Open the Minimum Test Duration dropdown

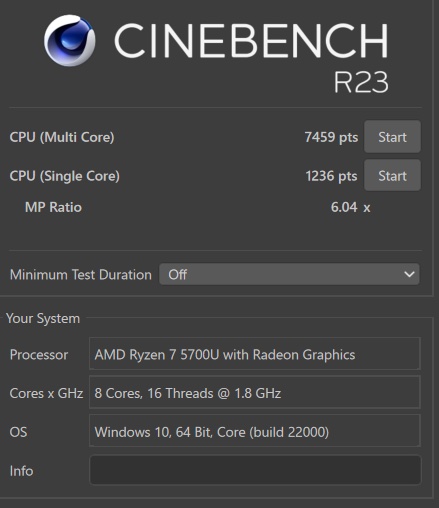pos(289,274)
